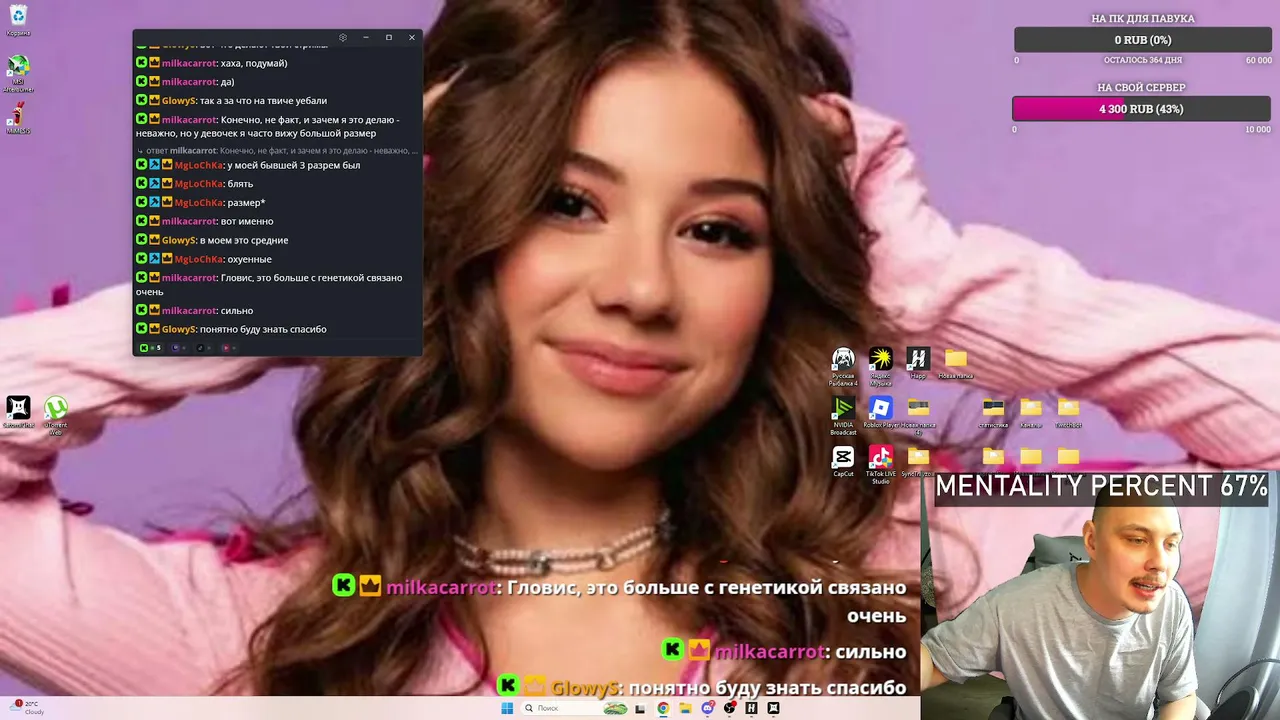1280x720 pixels.
Task: Open File Explorer from the taskbar
Action: [685, 708]
